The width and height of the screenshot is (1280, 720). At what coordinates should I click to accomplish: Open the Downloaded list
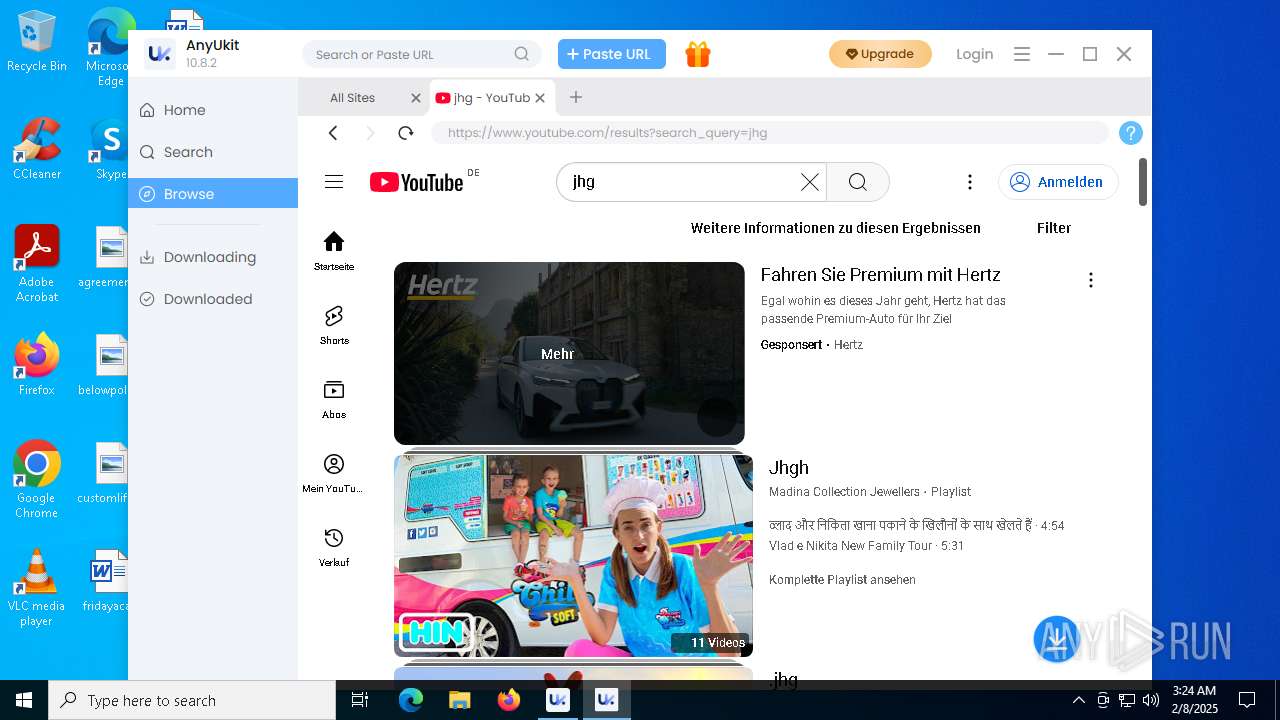[213, 299]
